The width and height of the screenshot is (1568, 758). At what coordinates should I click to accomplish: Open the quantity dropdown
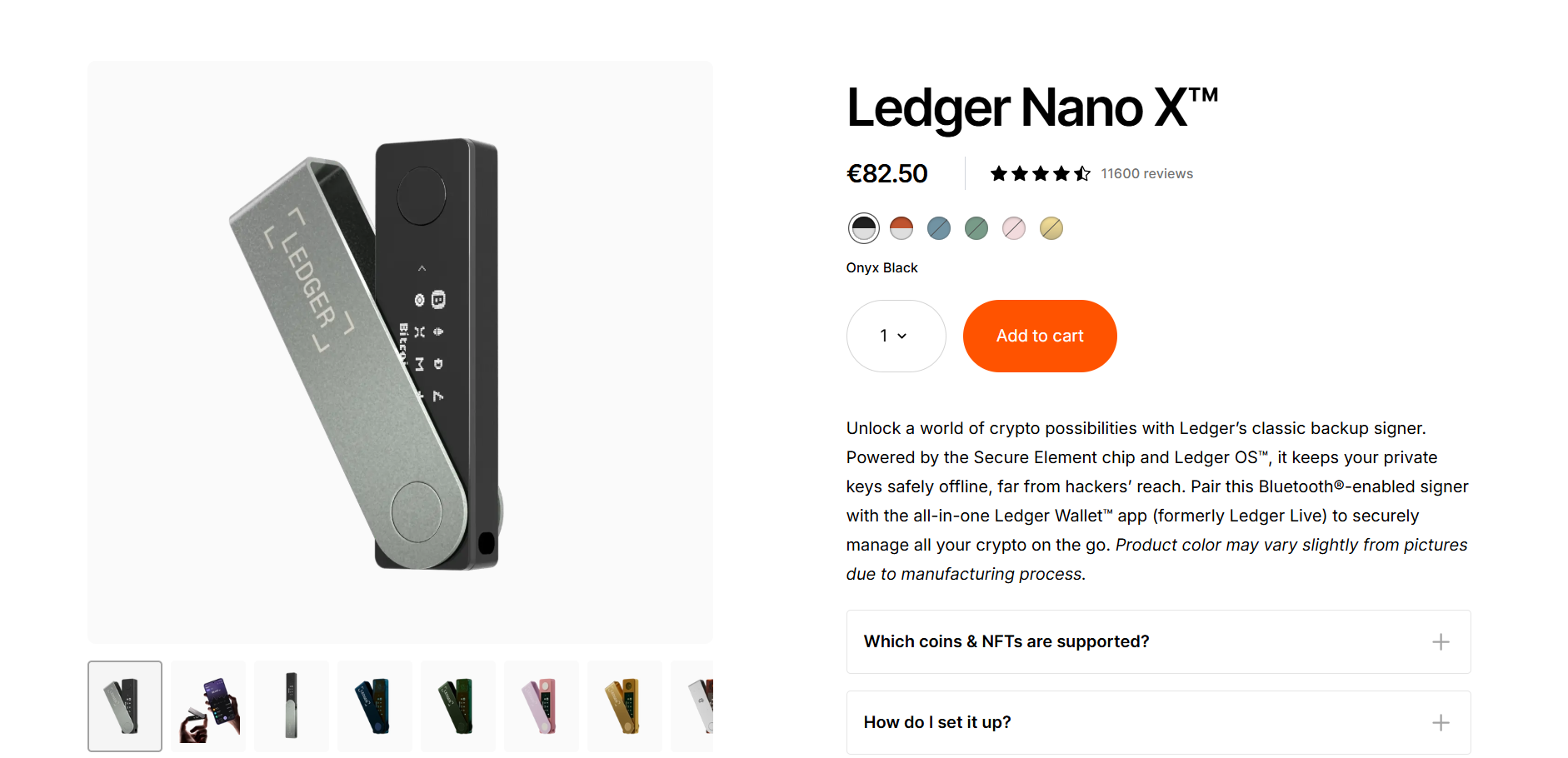pyautogui.click(x=896, y=336)
